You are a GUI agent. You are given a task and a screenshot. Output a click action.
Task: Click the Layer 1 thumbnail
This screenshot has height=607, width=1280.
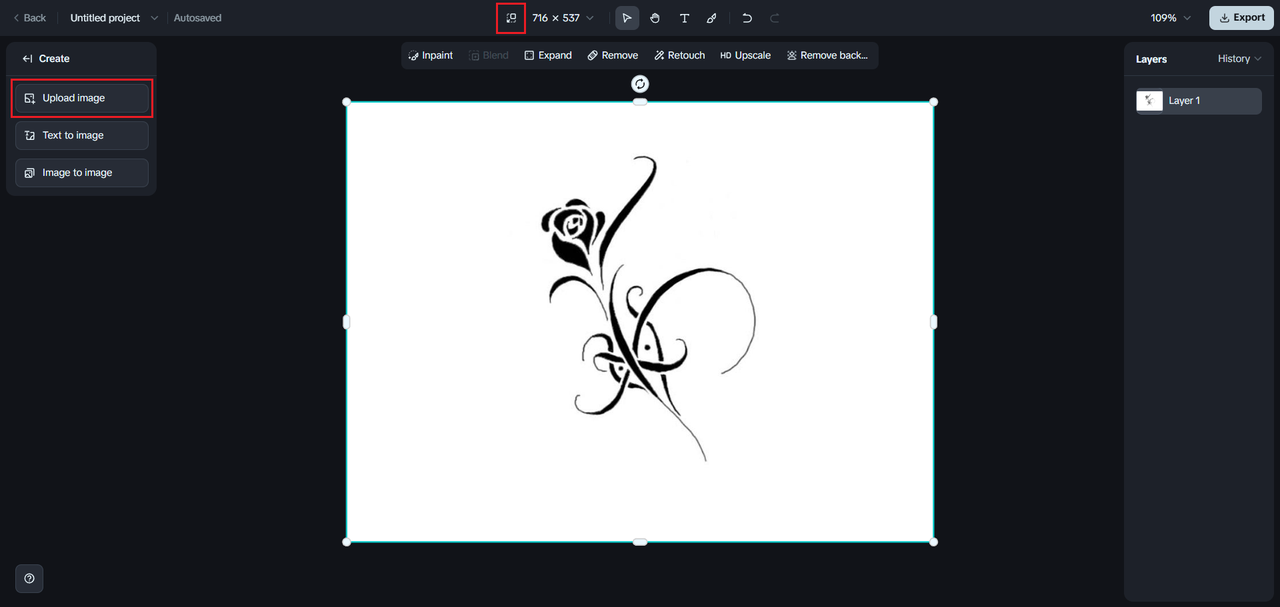click(1150, 101)
